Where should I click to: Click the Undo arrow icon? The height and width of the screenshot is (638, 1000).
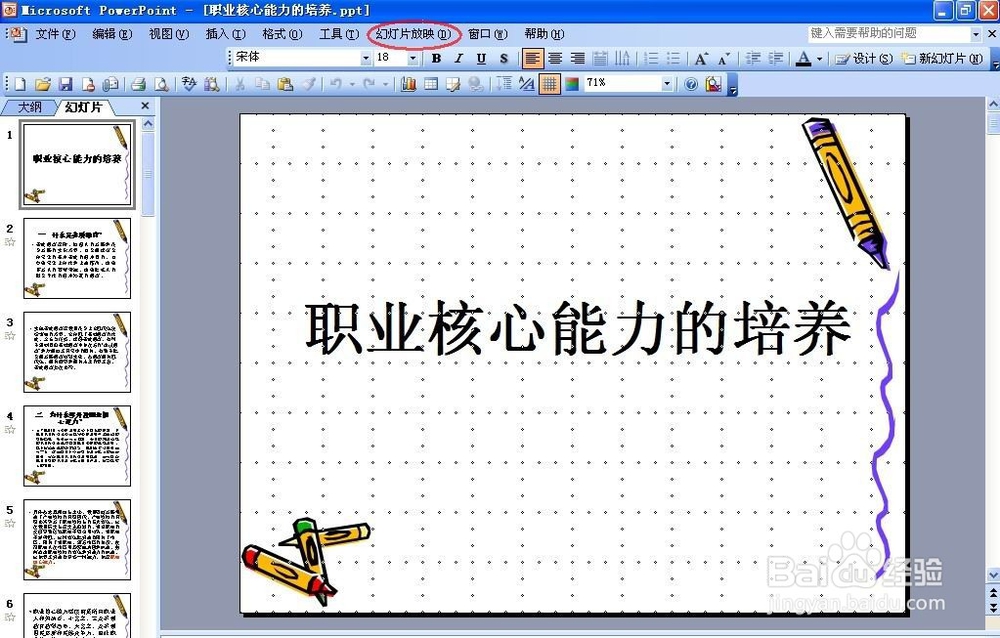coord(335,84)
